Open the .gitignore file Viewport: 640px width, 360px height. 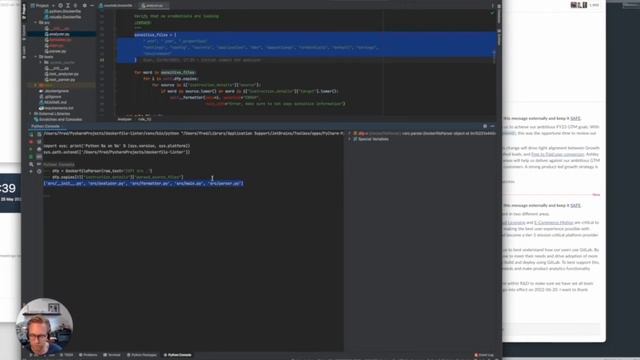click(x=52, y=97)
